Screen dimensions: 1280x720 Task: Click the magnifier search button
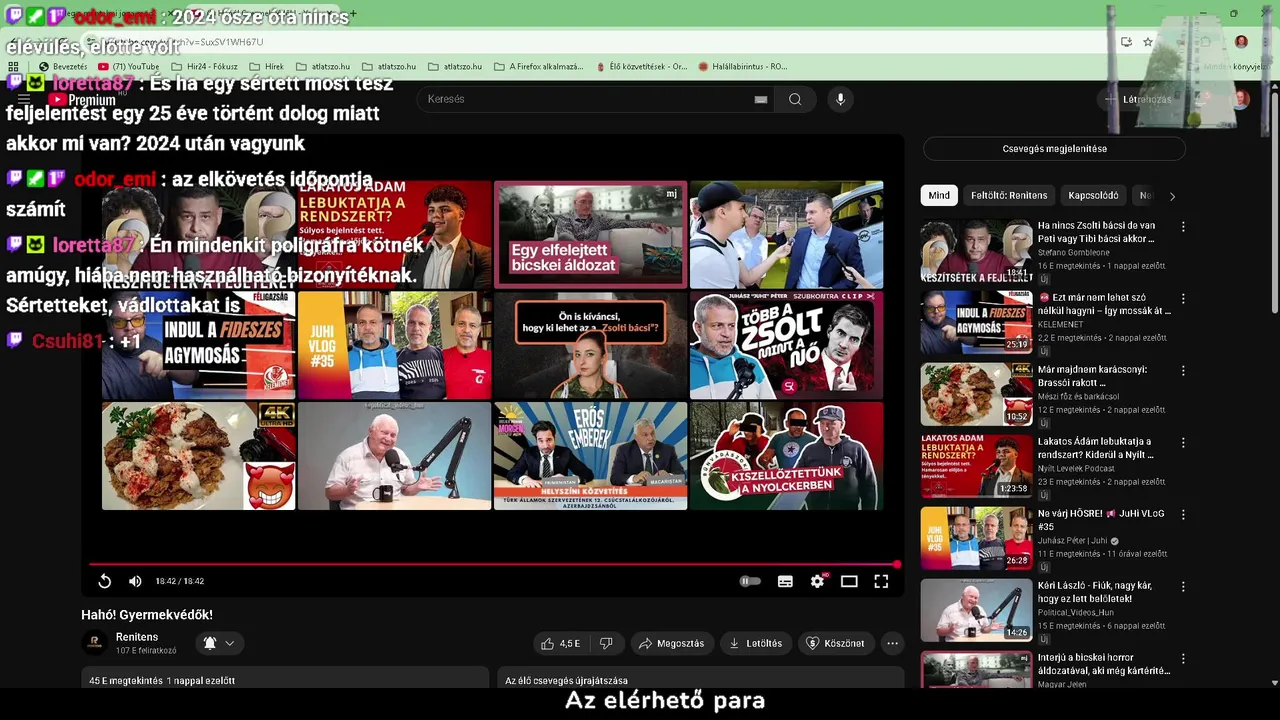(x=795, y=99)
